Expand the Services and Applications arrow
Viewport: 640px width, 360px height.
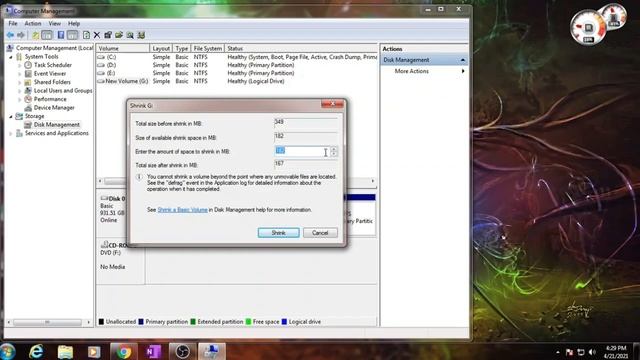point(11,133)
